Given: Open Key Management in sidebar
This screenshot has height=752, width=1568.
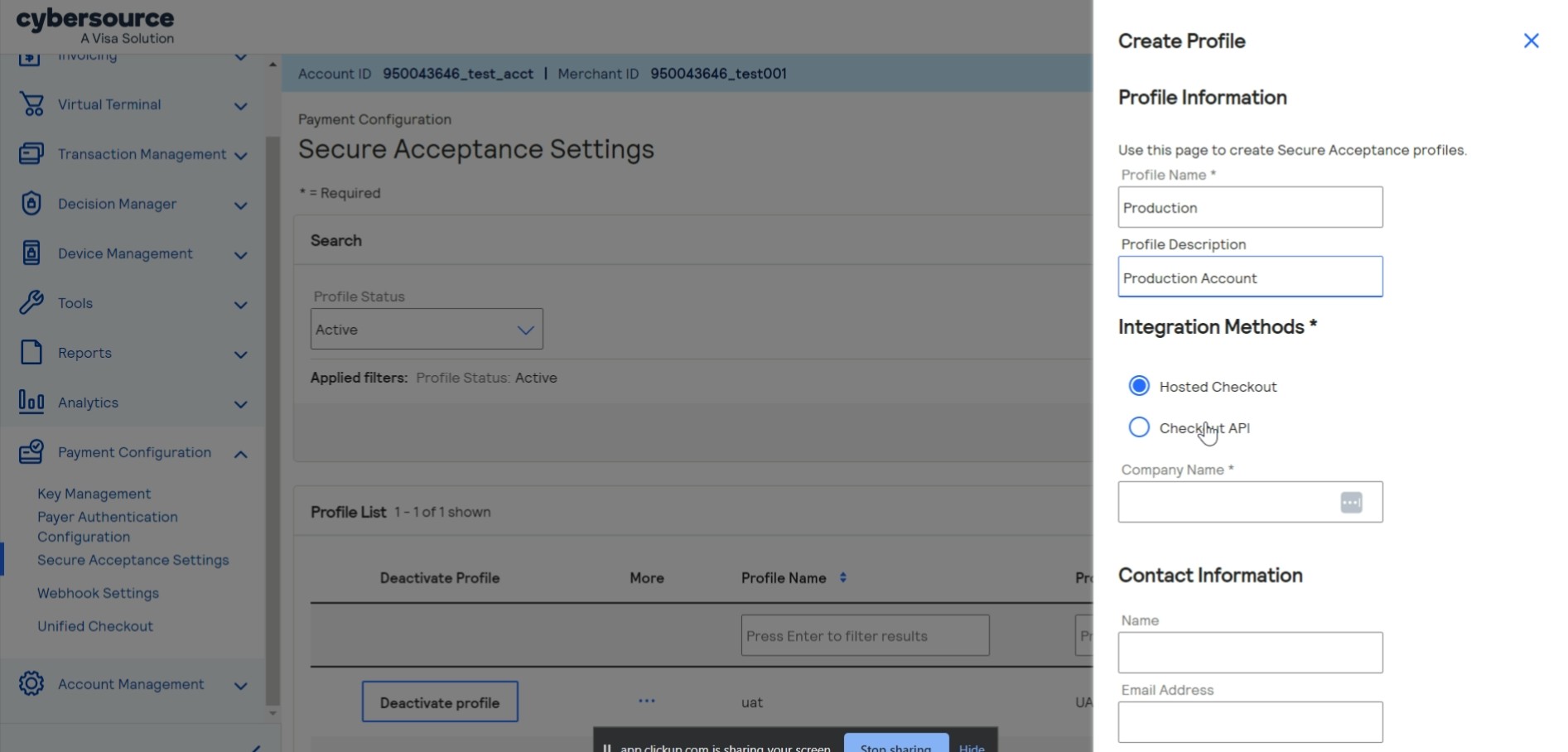Looking at the screenshot, I should click(94, 494).
